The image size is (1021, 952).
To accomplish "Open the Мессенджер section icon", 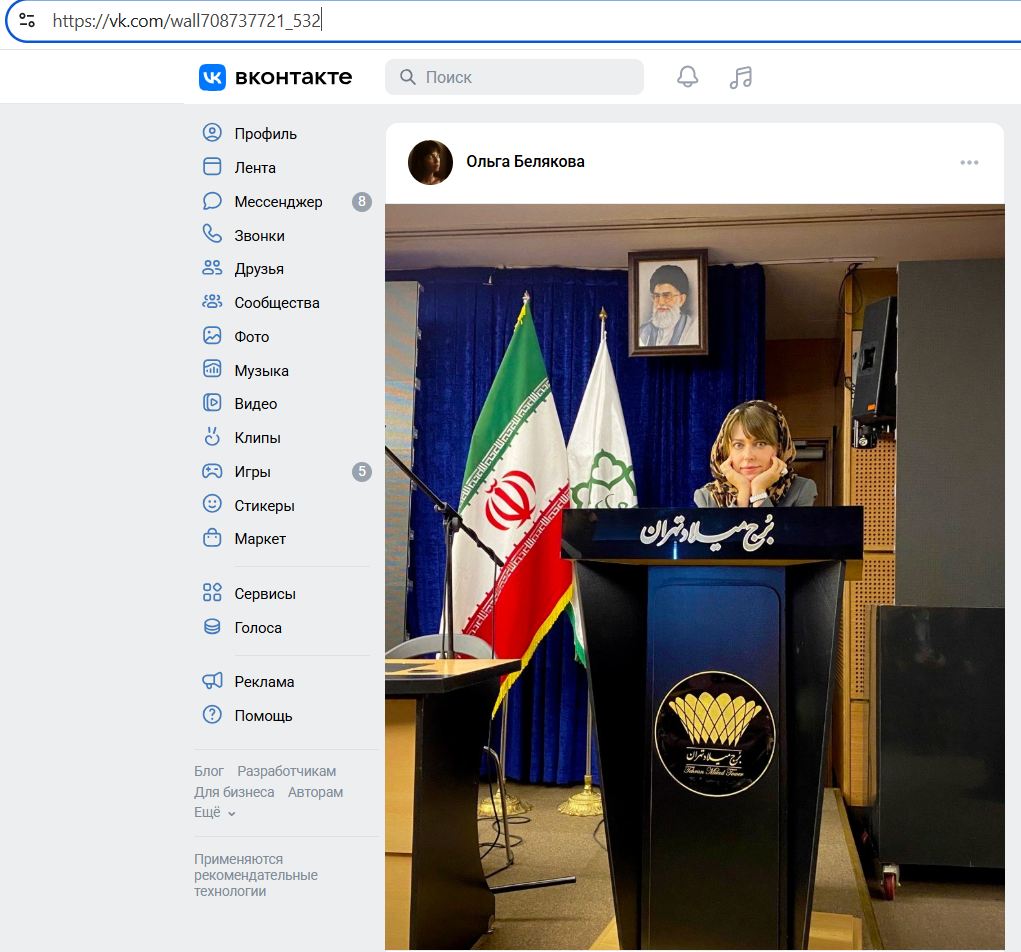I will click(211, 201).
